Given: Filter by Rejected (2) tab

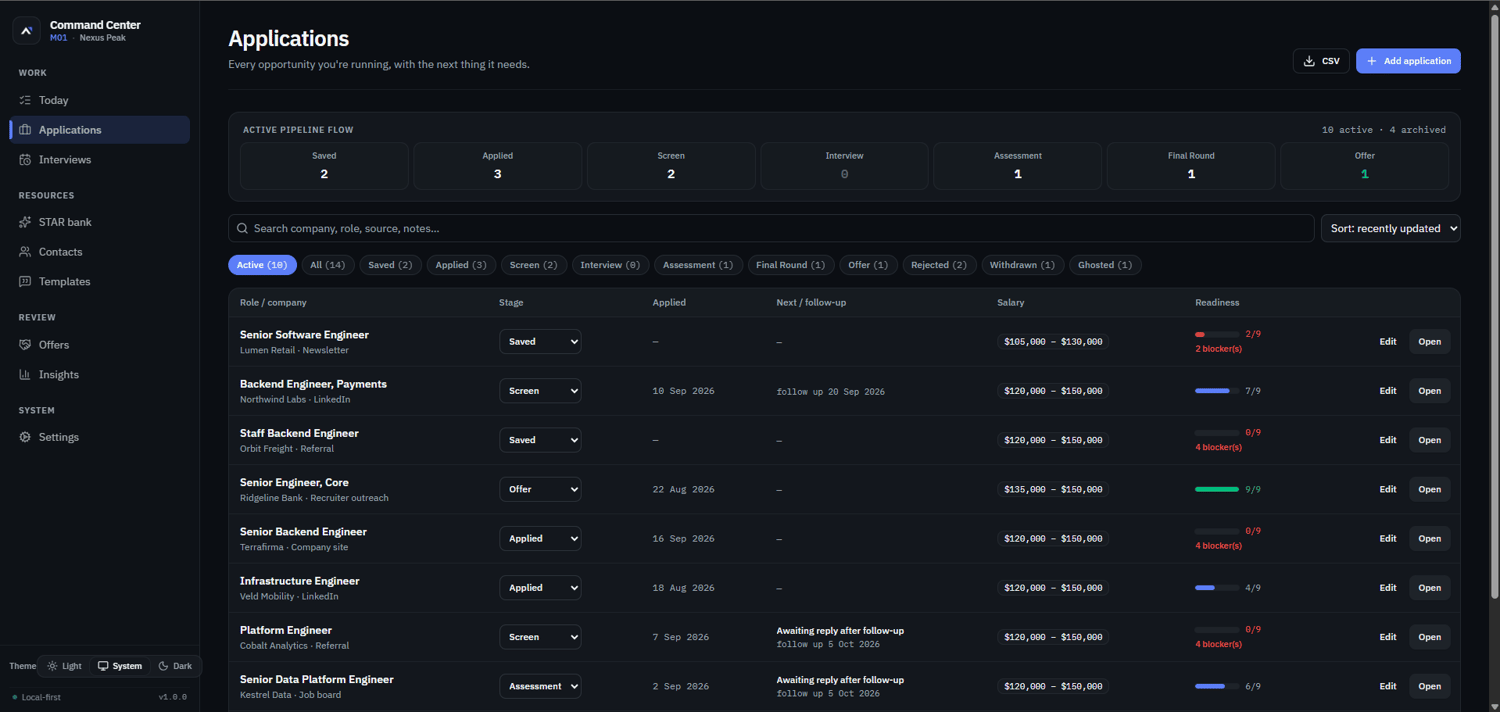Looking at the screenshot, I should [939, 265].
